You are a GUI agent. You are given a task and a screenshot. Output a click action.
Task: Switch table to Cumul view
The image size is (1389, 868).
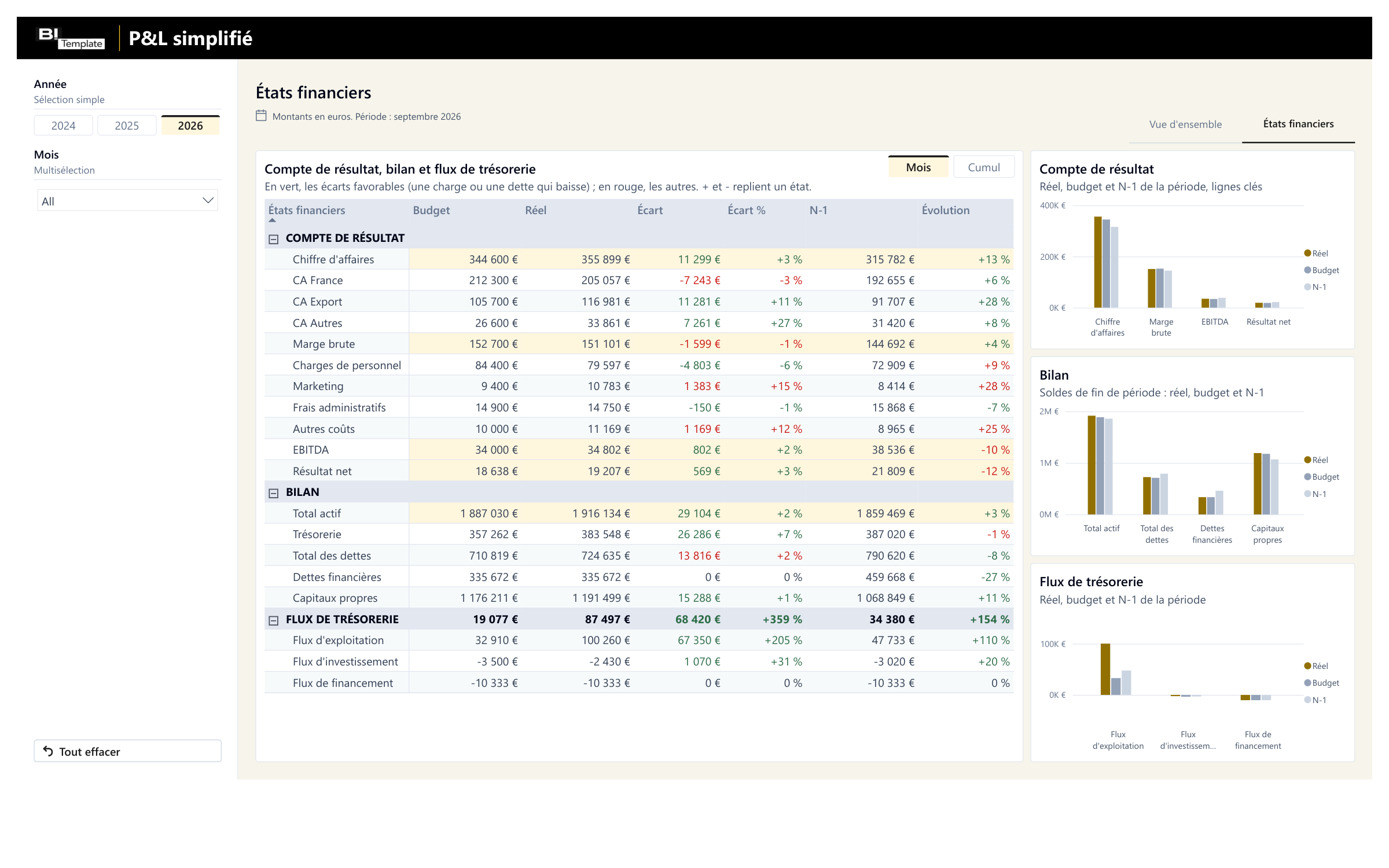tap(984, 167)
